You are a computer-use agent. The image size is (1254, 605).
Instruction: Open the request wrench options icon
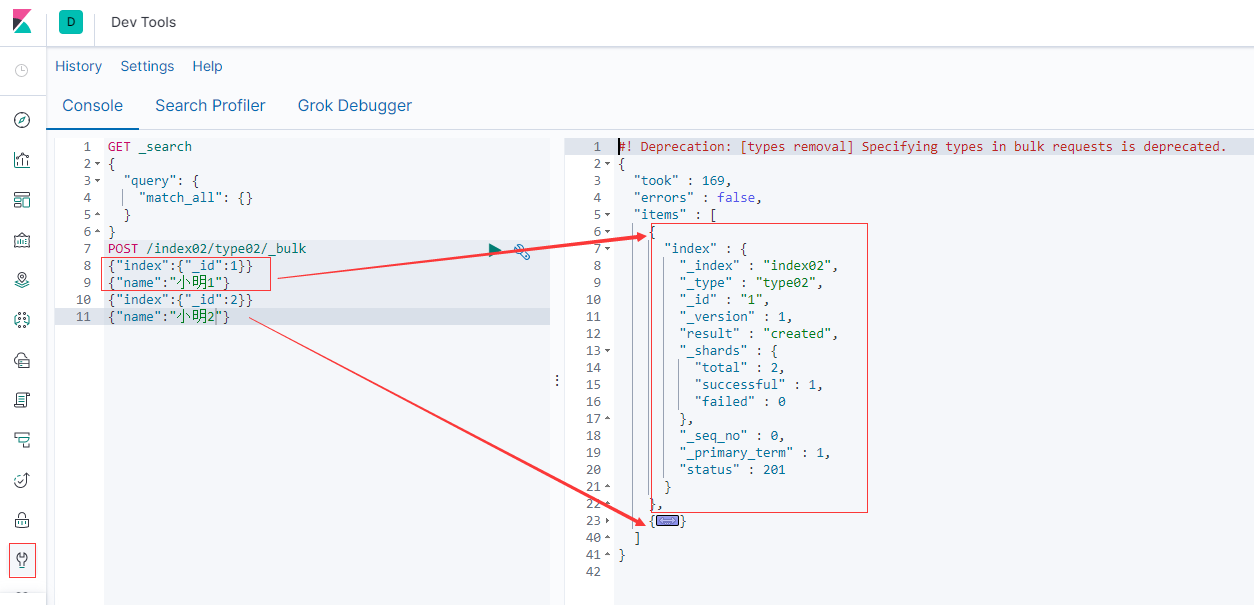tap(521, 252)
